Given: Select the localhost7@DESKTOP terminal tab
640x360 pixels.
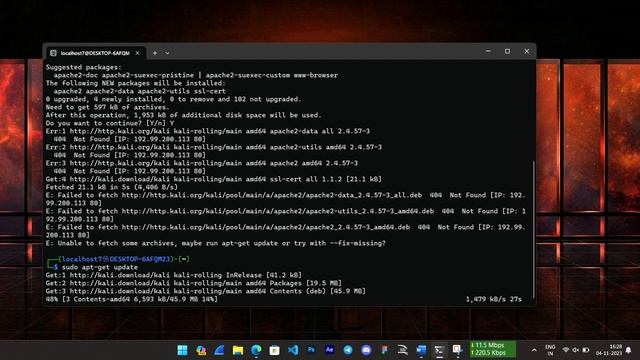Looking at the screenshot, I should [x=95, y=53].
